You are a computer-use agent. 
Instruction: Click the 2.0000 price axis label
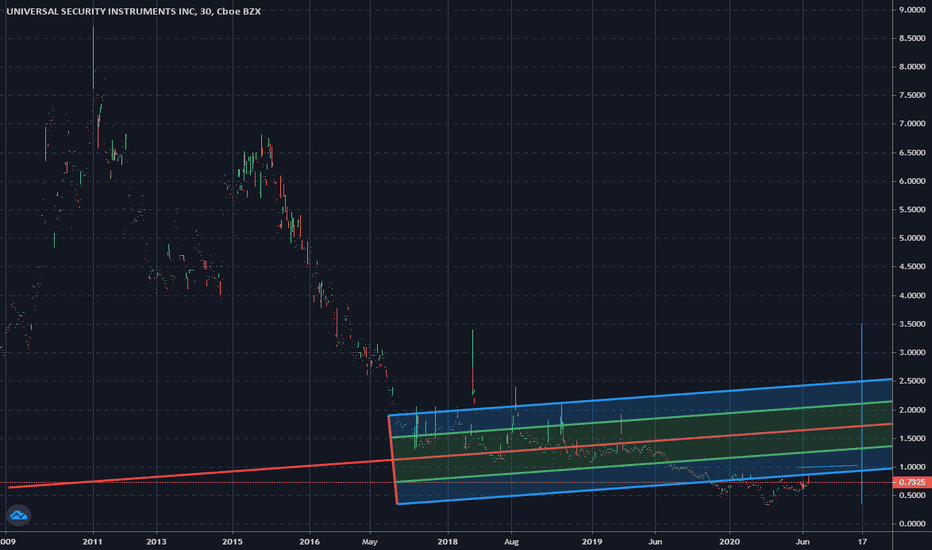coord(912,410)
